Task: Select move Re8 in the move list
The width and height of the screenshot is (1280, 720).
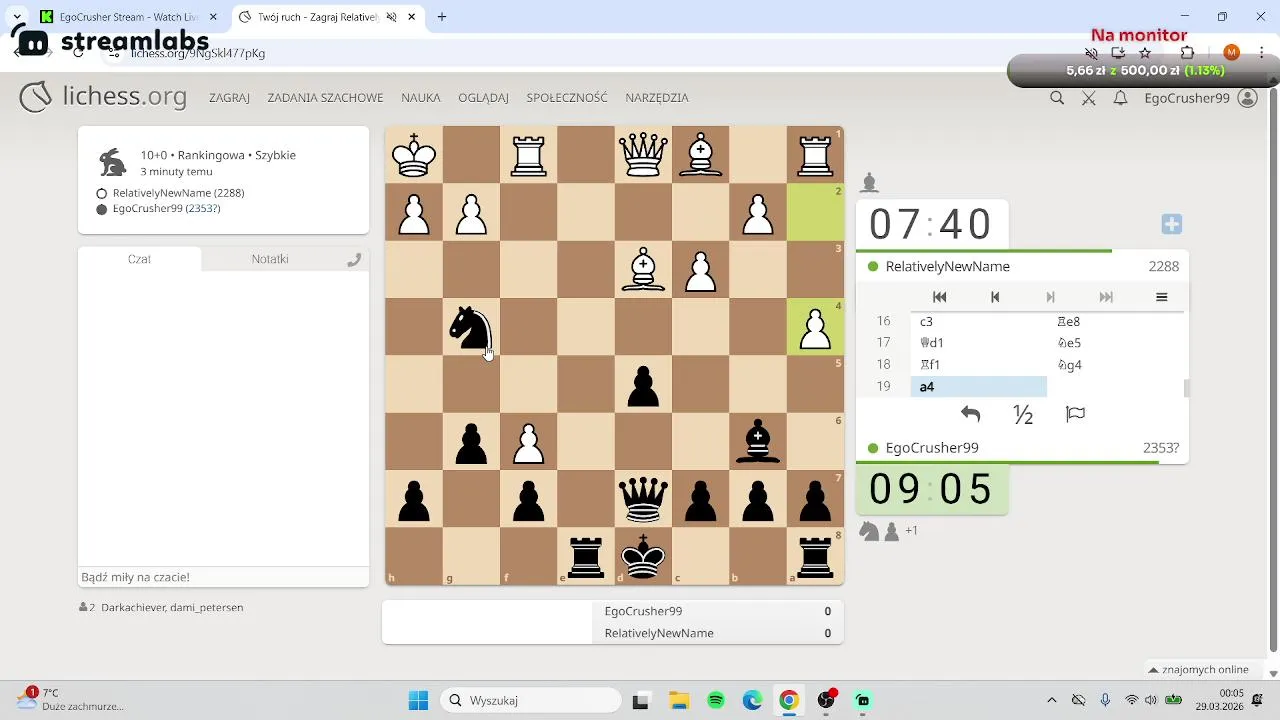Action: (1115, 321)
